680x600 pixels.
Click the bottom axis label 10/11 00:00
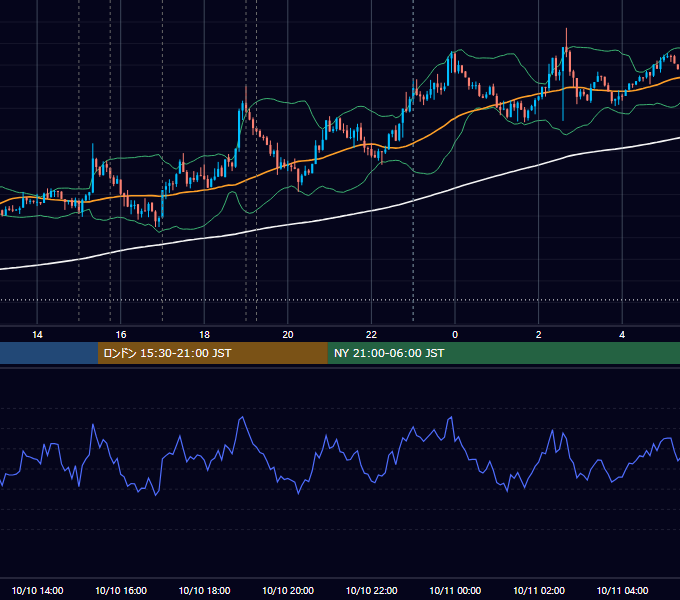(455, 590)
